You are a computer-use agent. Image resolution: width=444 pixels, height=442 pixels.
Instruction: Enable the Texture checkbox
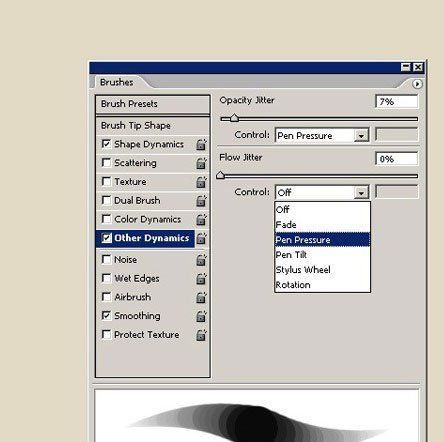tap(106, 181)
